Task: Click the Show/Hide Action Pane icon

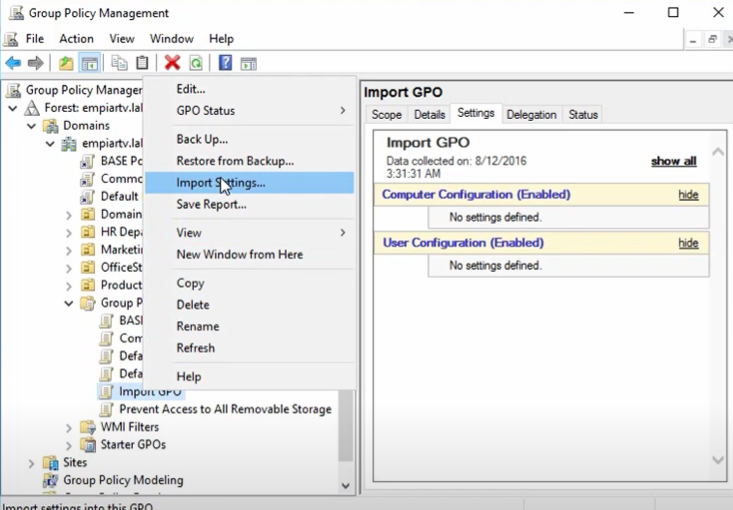Action: [248, 63]
